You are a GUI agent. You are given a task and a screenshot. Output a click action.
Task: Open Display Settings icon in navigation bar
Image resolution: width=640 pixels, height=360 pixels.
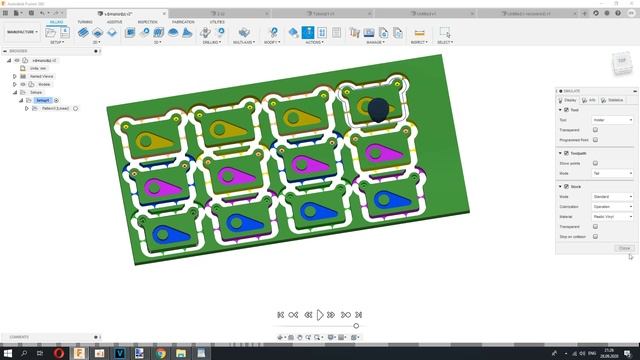coord(331,338)
